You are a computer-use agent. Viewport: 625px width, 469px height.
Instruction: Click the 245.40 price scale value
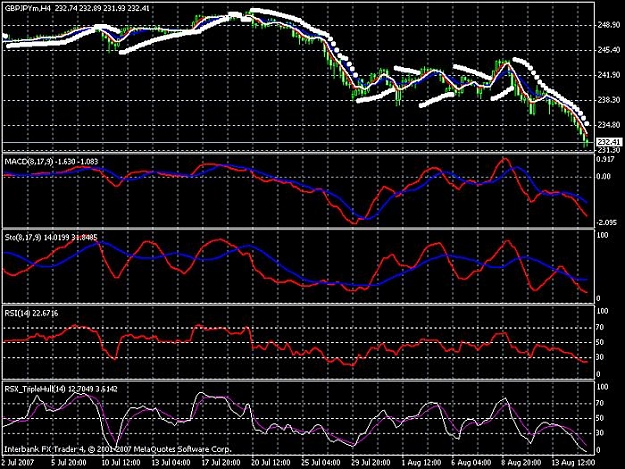coord(609,50)
